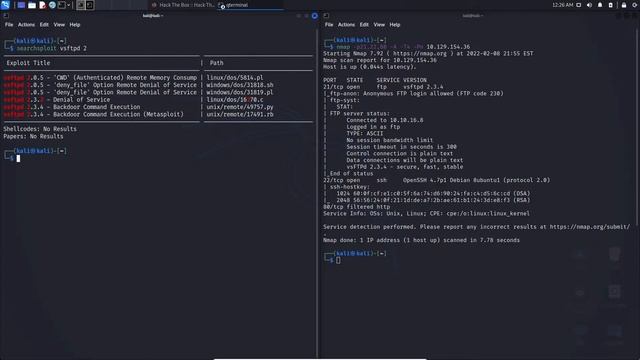The image size is (640, 360).
Task: Click the blue circle button in left terminal titlebar
Action: [x=315, y=16]
